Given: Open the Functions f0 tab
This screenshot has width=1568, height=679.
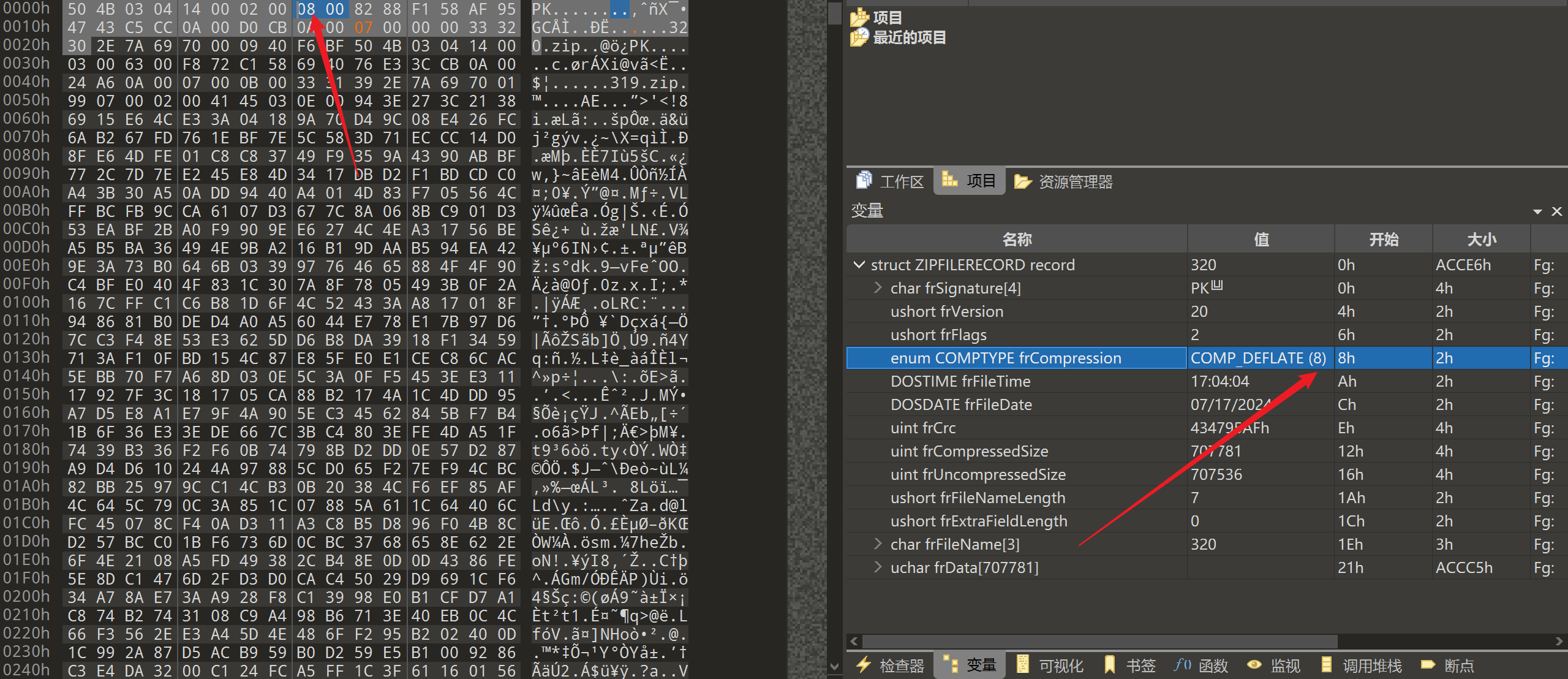Looking at the screenshot, I should click(x=1182, y=665).
